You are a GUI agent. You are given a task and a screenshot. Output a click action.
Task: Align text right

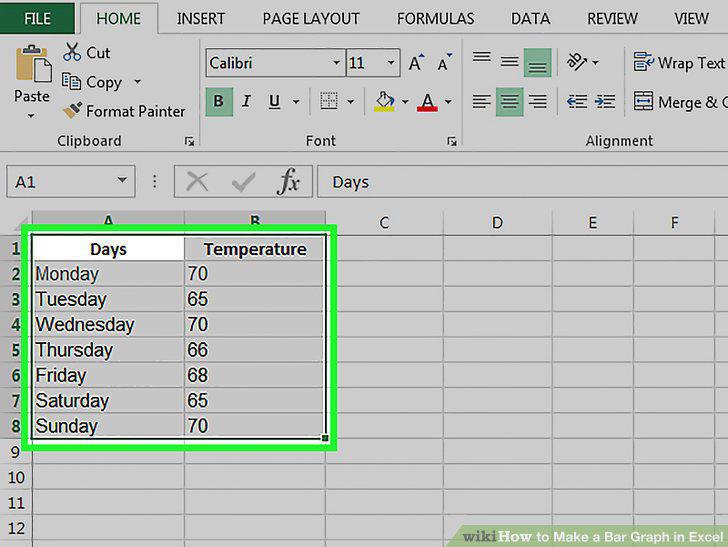(x=537, y=101)
